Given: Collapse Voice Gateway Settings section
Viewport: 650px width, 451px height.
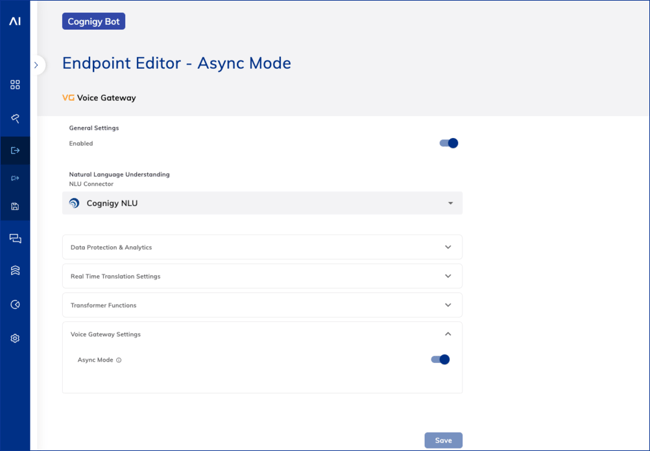Looking at the screenshot, I should [262, 334].
